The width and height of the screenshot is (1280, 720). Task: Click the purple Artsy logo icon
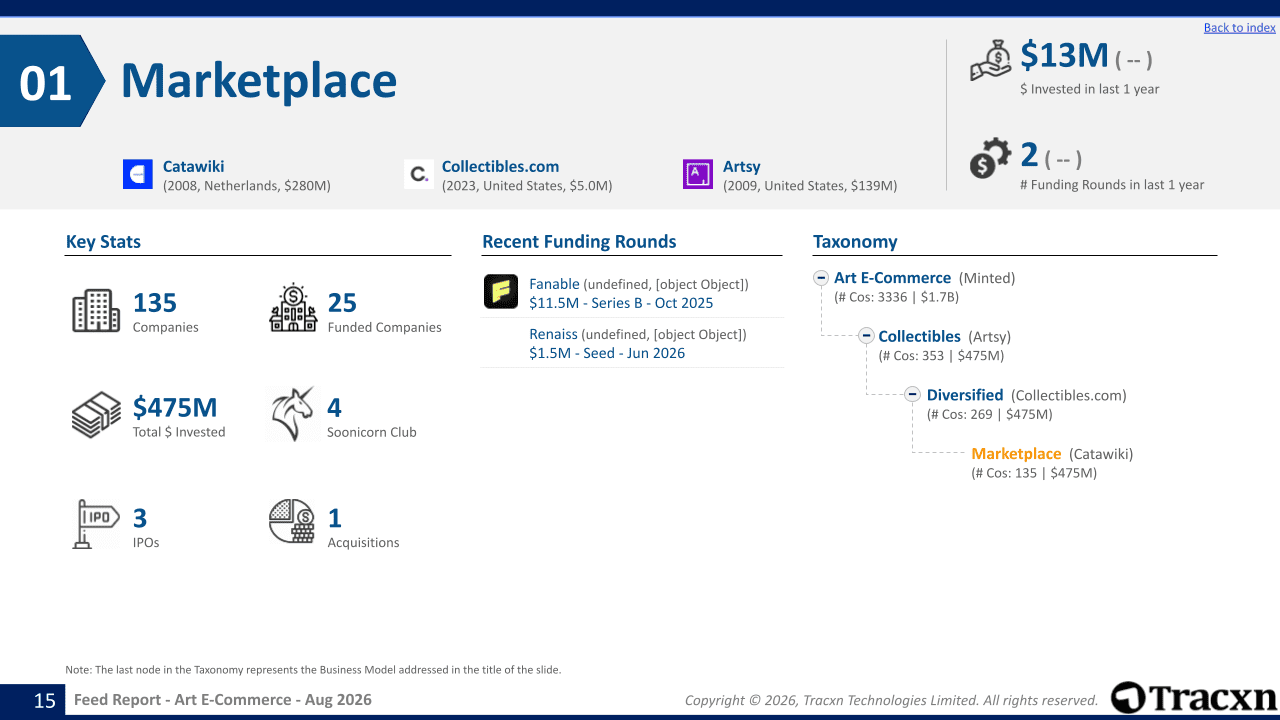pyautogui.click(x=698, y=174)
